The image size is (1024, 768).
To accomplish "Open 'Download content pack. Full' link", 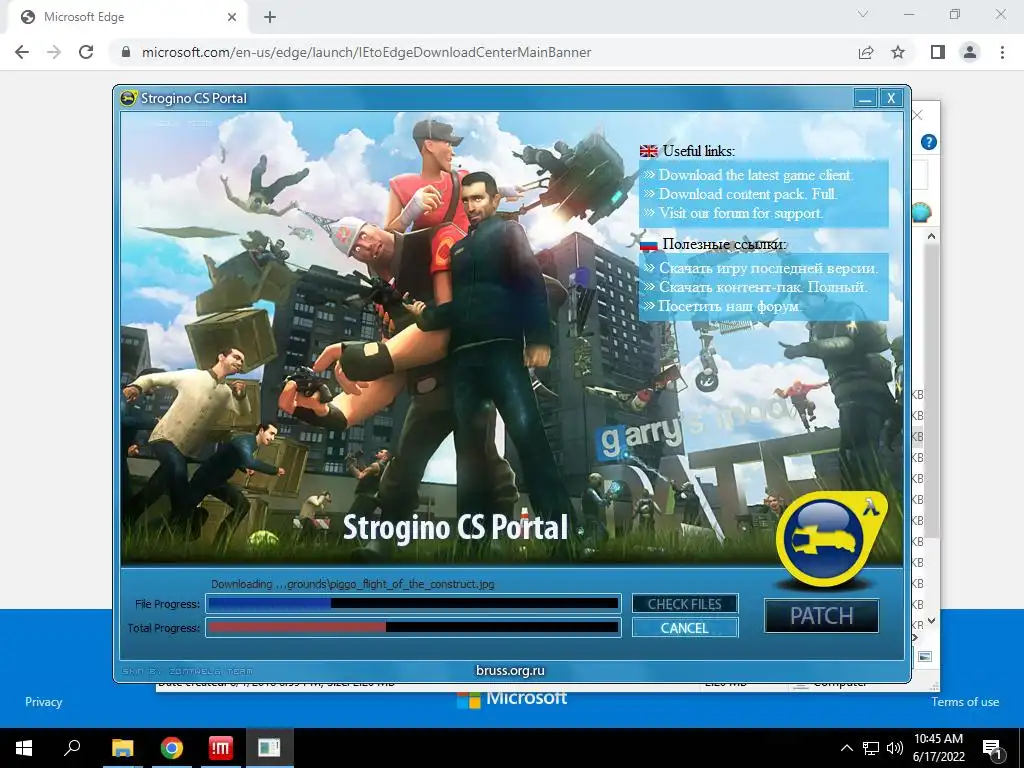I will [747, 193].
